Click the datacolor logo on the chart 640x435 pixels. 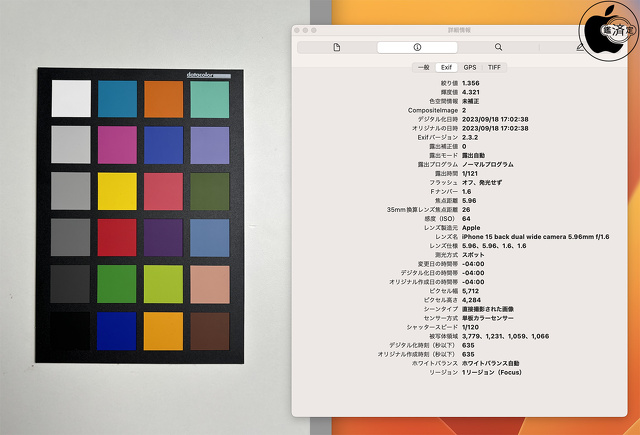[x=206, y=73]
